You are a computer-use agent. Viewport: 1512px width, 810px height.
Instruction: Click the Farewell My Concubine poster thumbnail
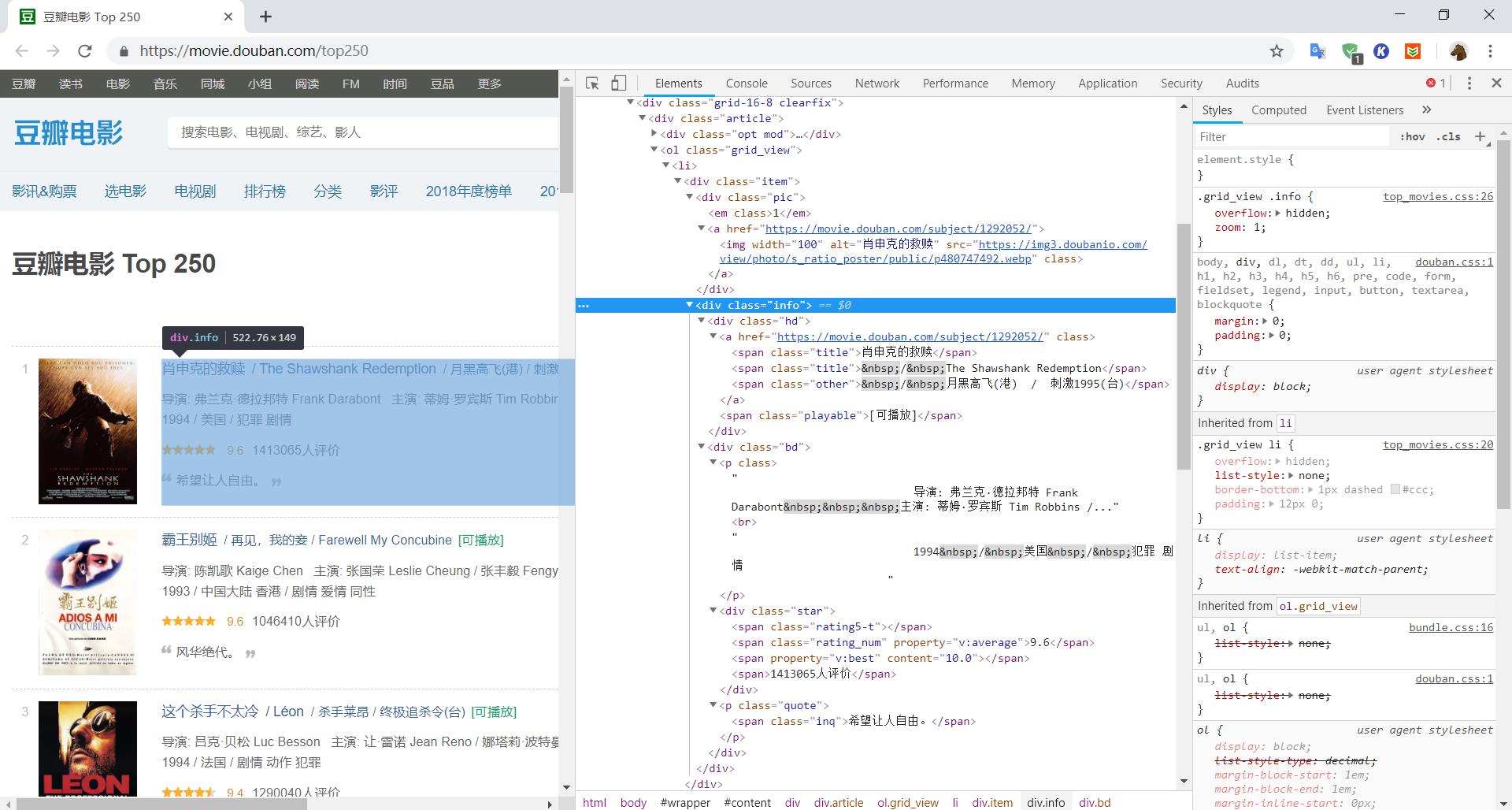(87, 603)
